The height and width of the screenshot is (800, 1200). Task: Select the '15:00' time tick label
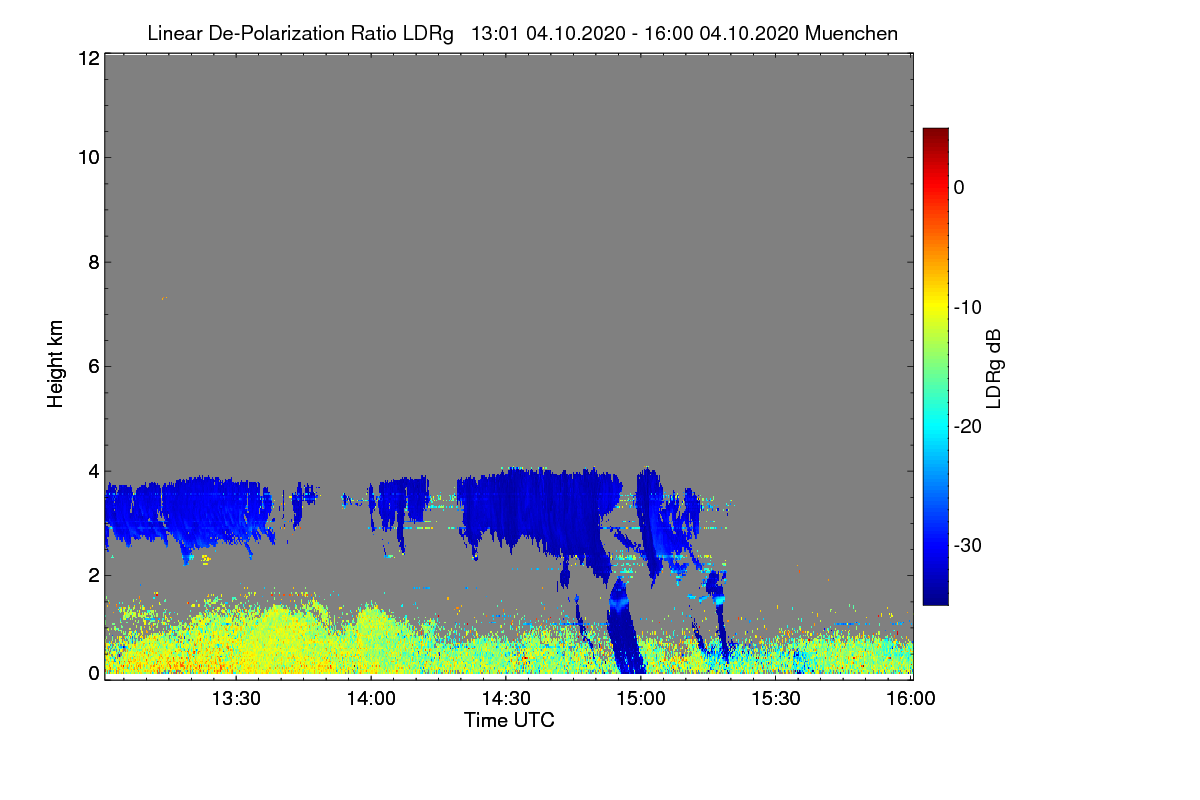[641, 699]
